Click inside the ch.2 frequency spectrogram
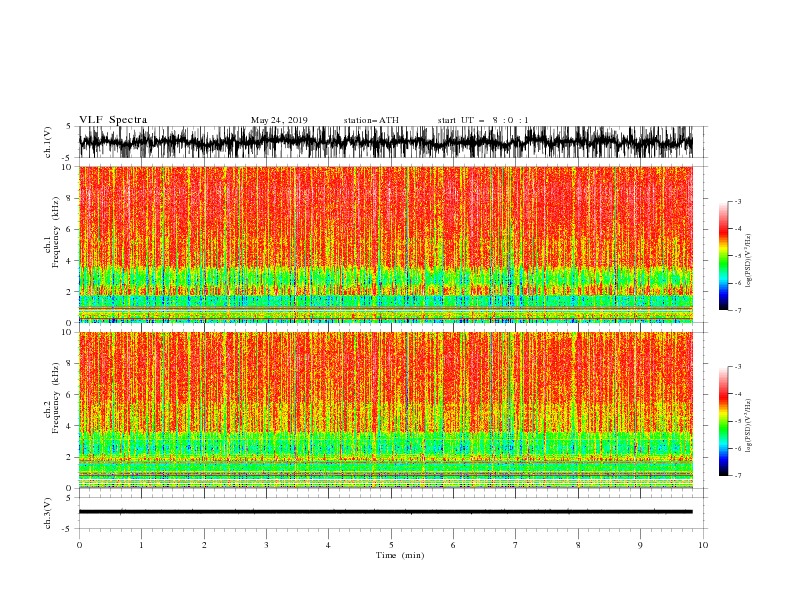The width and height of the screenshot is (792, 612). tap(386, 410)
